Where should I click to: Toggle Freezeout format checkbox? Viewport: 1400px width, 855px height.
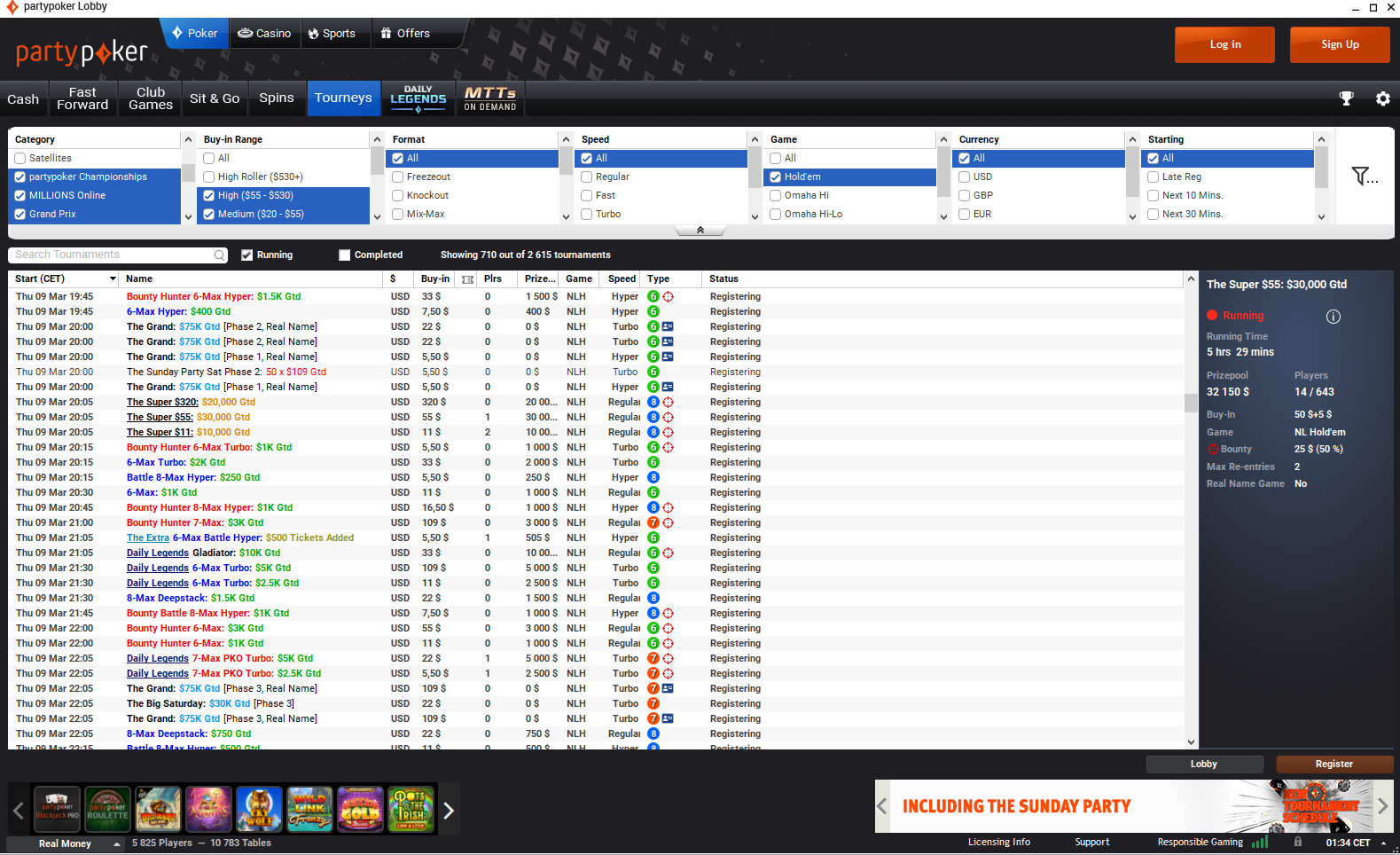click(x=398, y=176)
